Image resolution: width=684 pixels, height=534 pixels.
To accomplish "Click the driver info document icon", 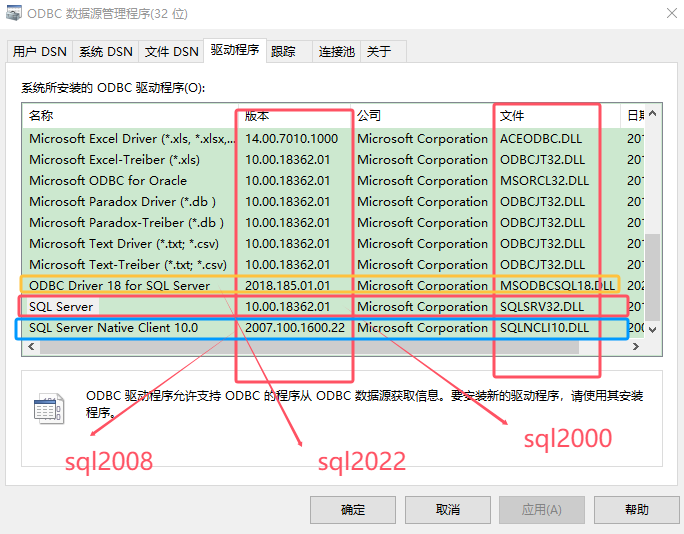I will (x=49, y=408).
